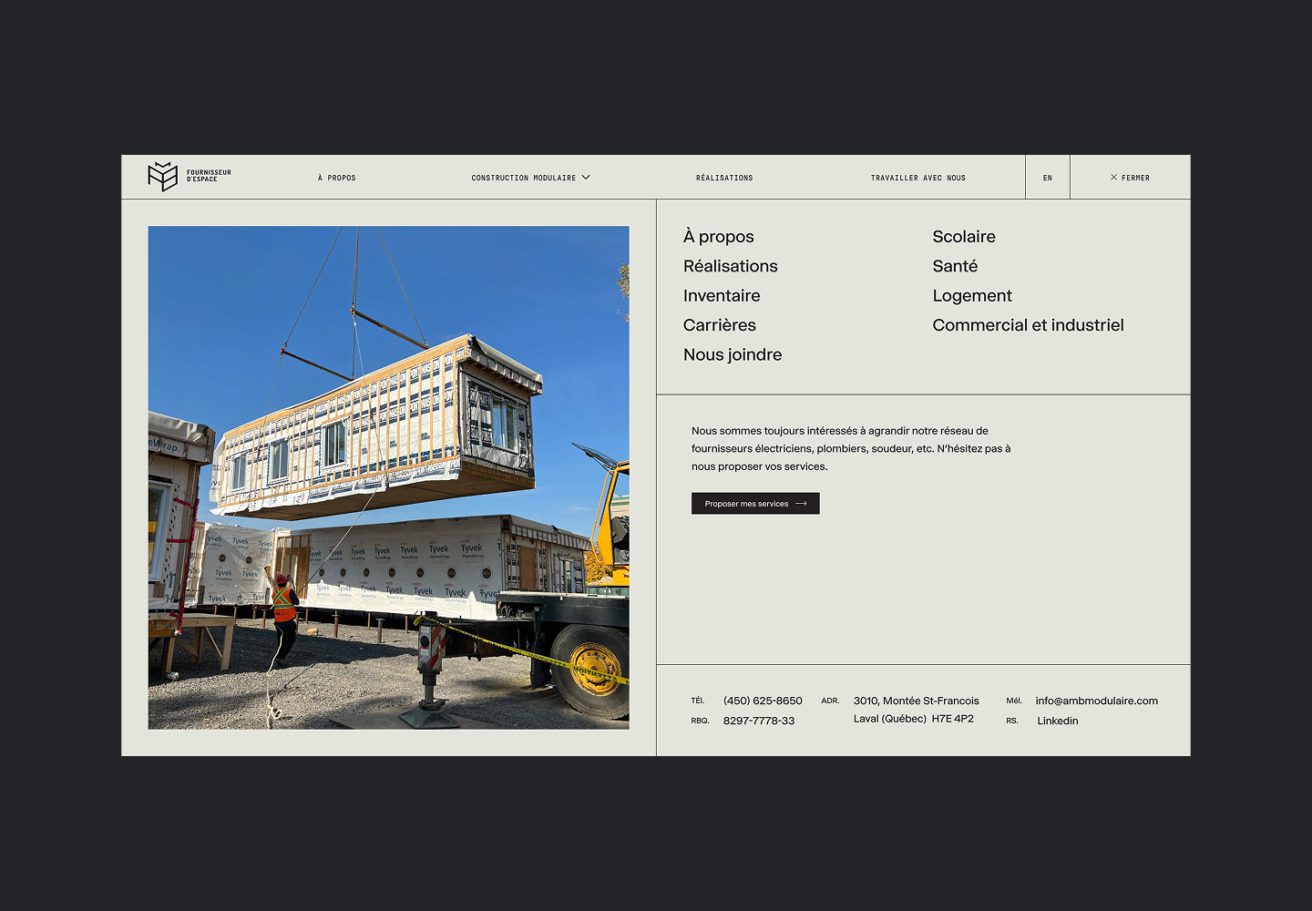This screenshot has height=911, width=1312.
Task: Click the X icon beside Fermer
Action: [x=1113, y=178]
